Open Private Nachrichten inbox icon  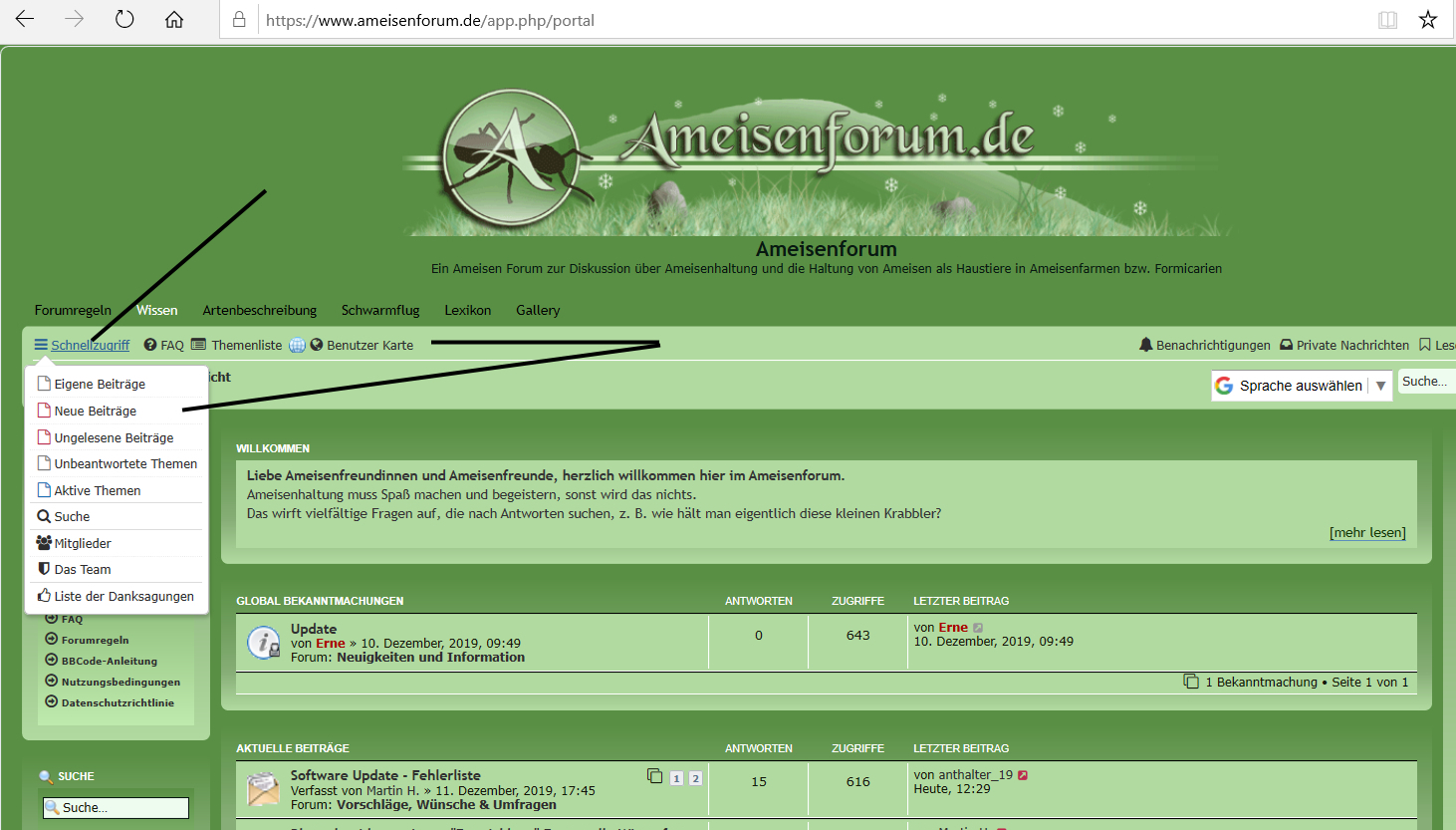pyautogui.click(x=1286, y=345)
